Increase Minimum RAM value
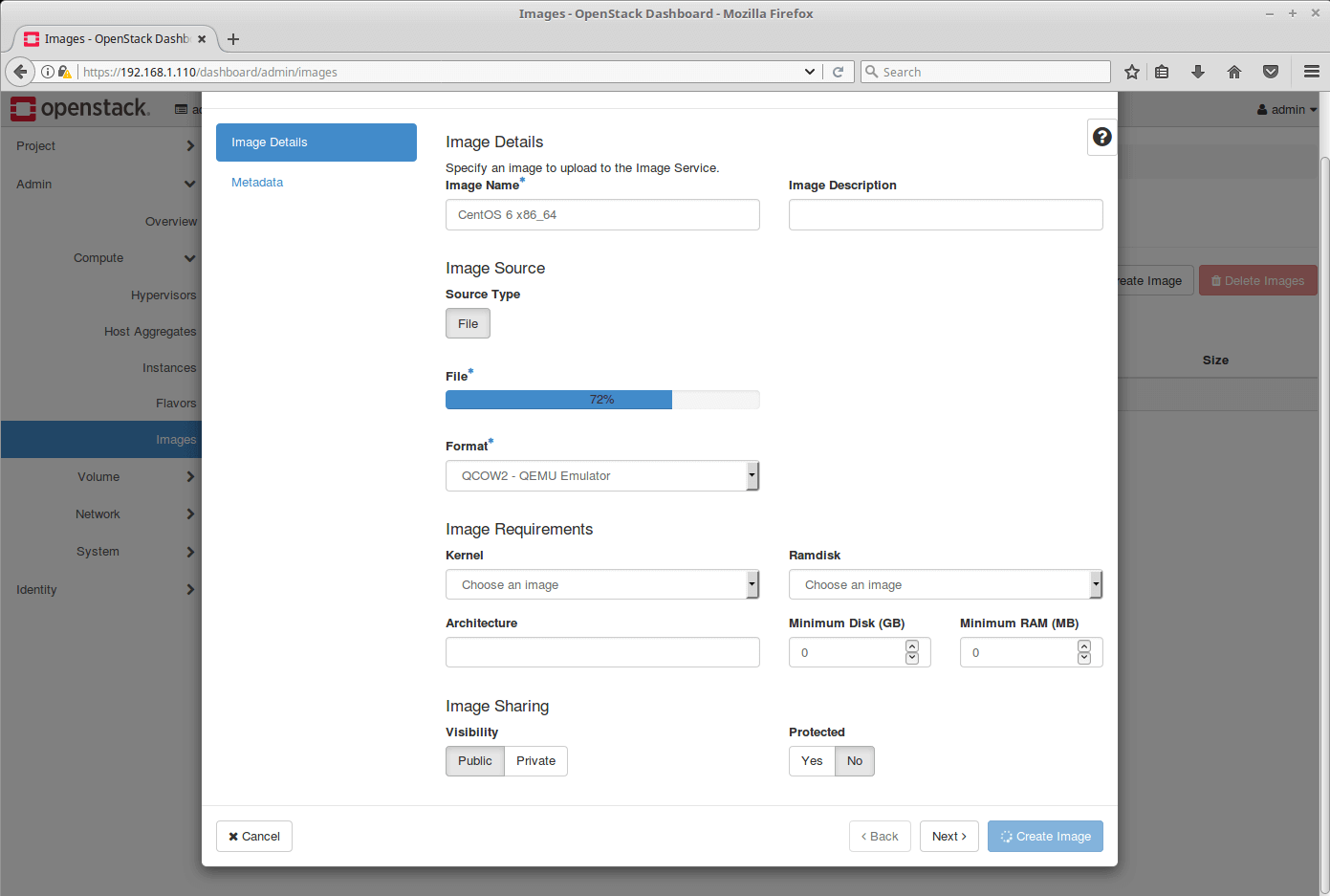Image resolution: width=1330 pixels, height=896 pixels. 1084,646
